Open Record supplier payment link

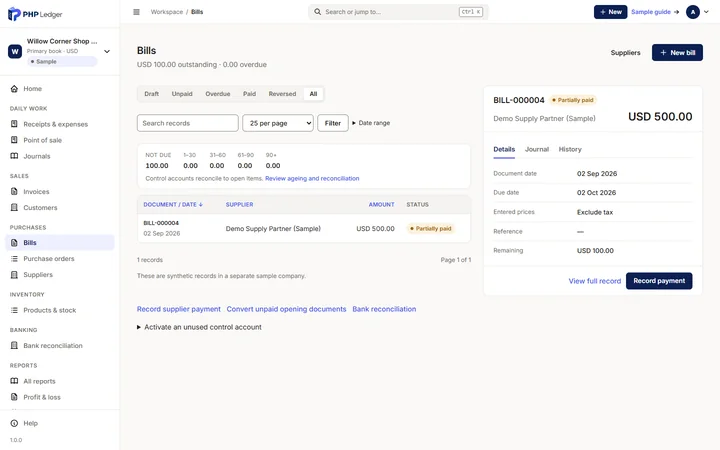point(179,309)
